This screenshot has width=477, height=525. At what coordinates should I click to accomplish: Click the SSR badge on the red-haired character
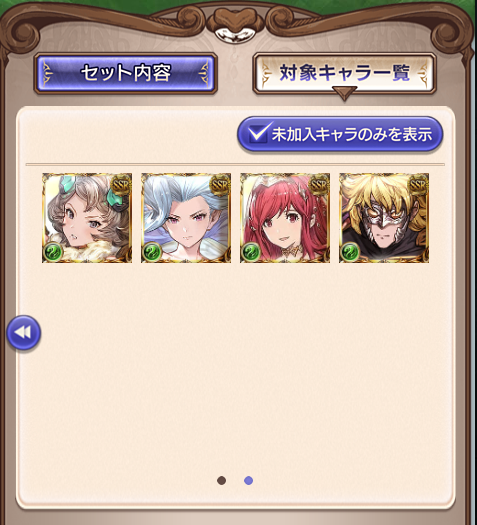(319, 184)
